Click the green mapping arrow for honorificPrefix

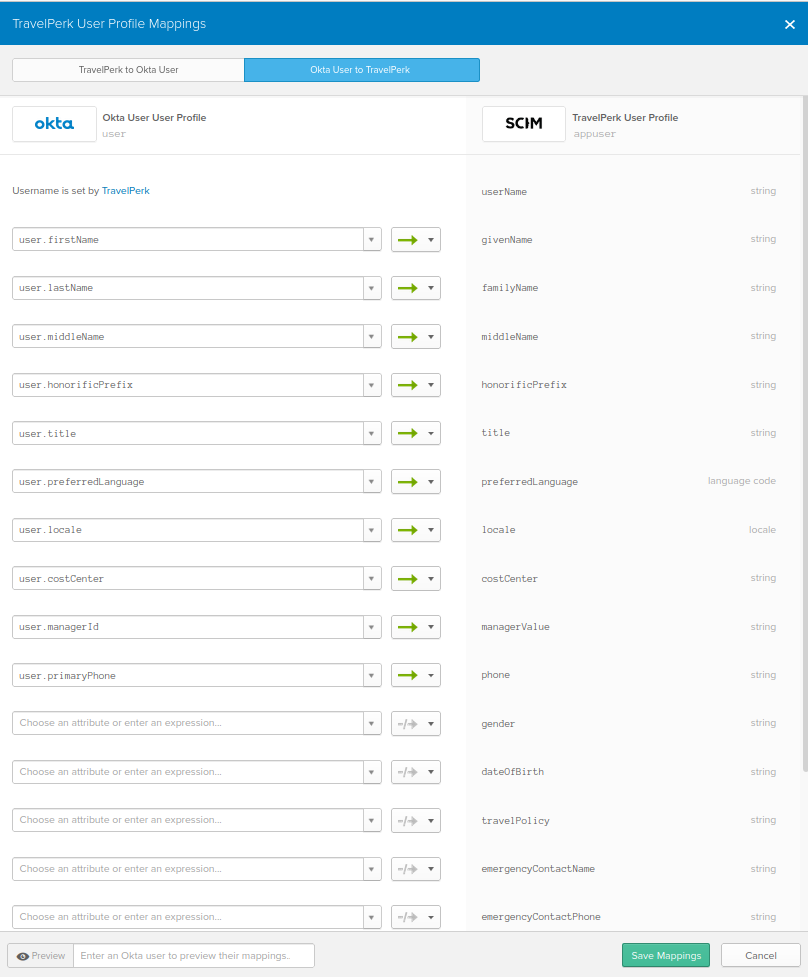click(x=407, y=385)
